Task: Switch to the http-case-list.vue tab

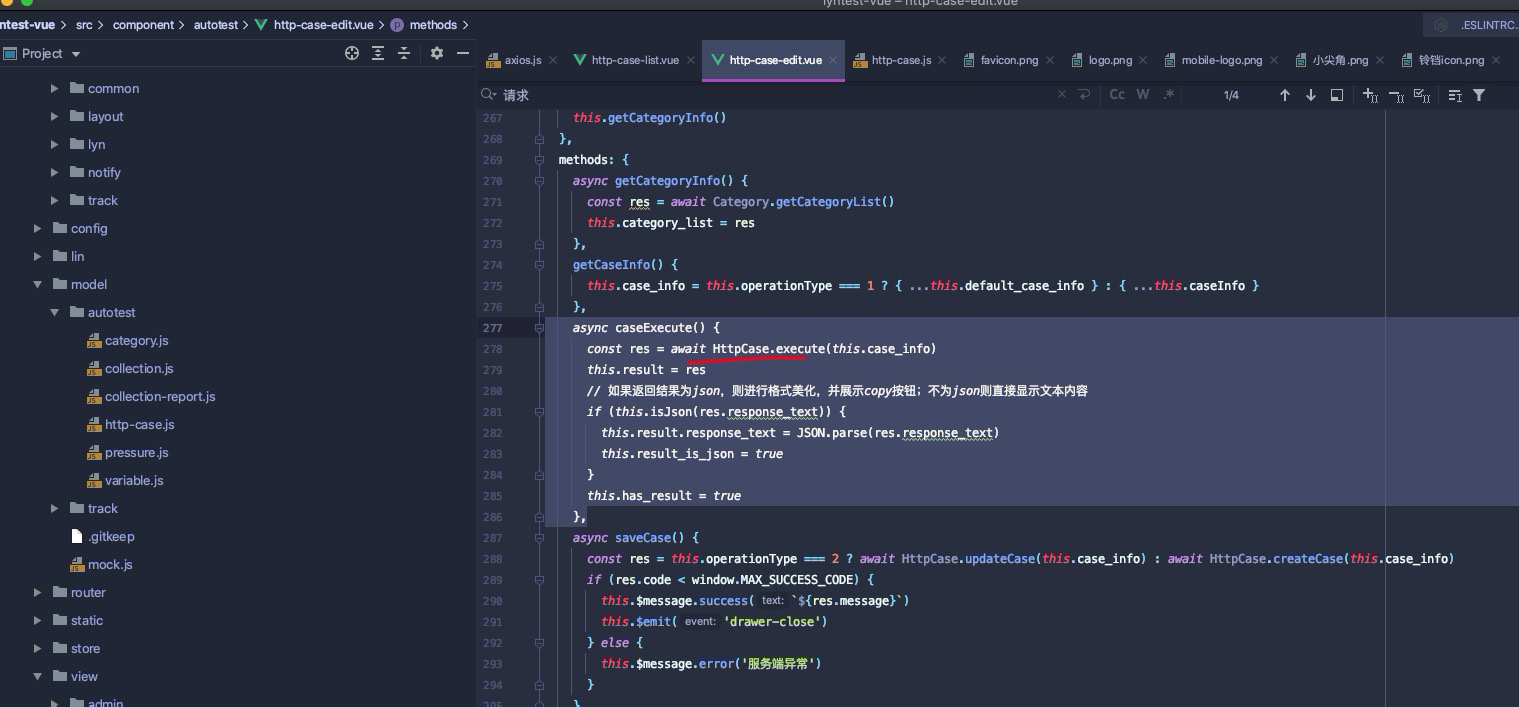Action: 635,60
